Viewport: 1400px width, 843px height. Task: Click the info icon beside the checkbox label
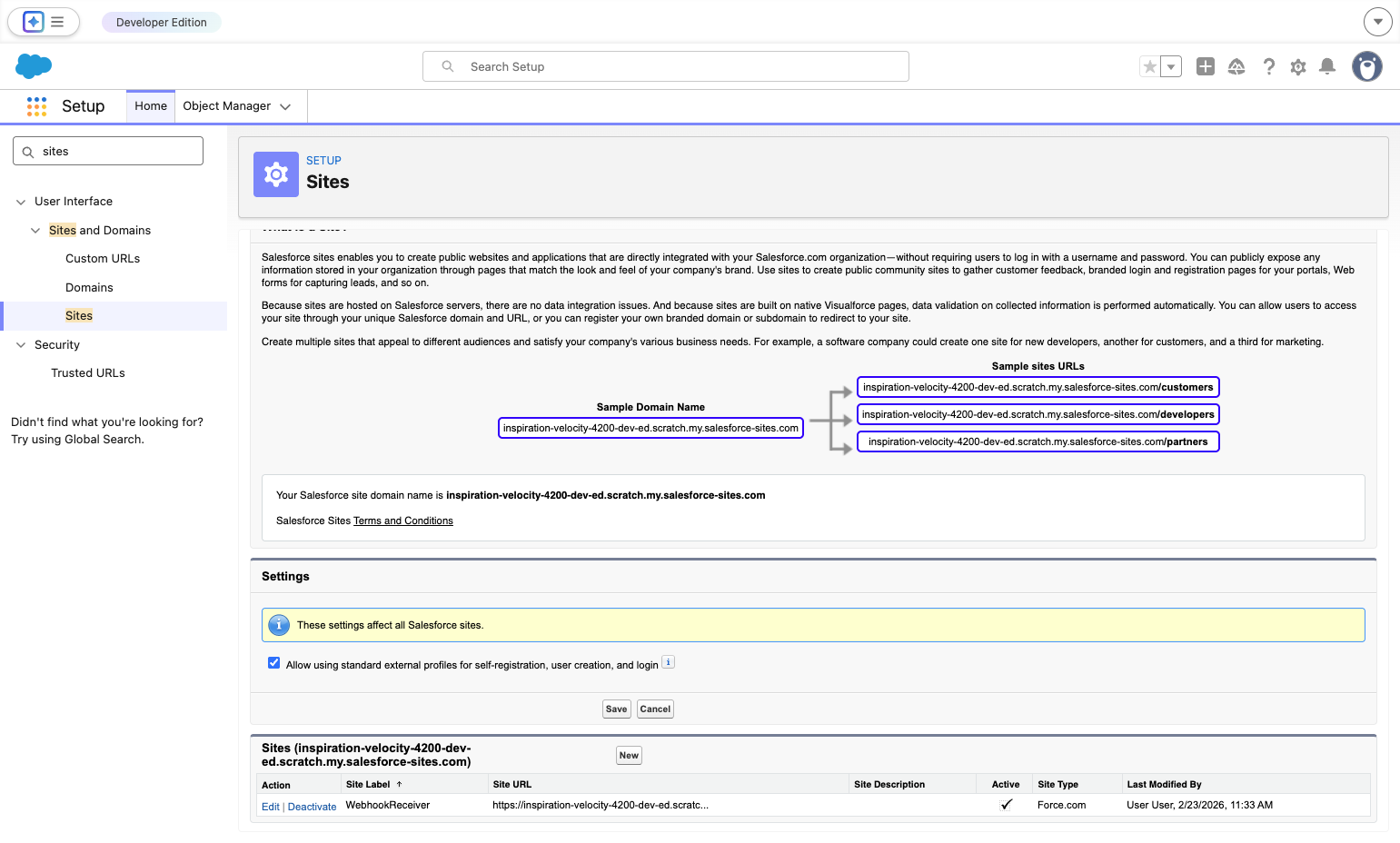(x=668, y=662)
